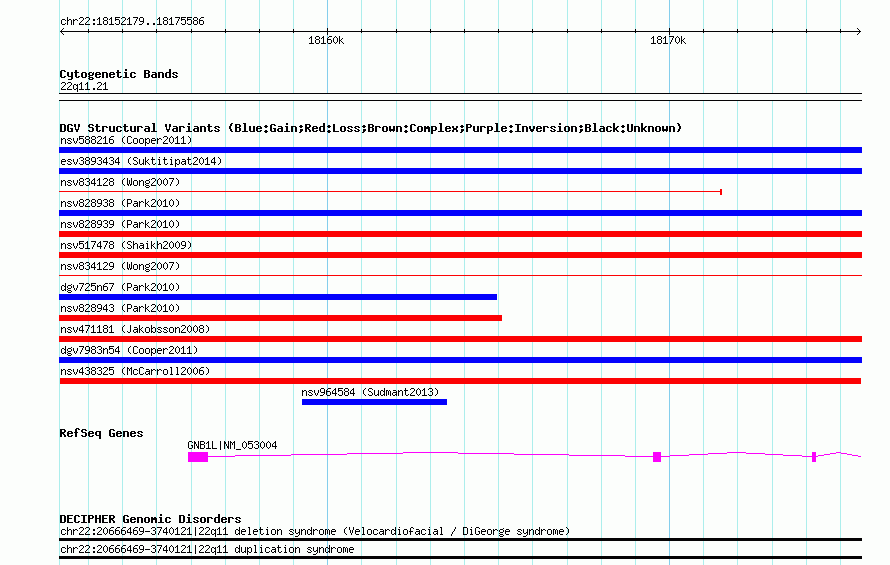Open the DGV Structural Variants track heading
Image resolution: width=890 pixels, height=565 pixels.
pos(371,128)
